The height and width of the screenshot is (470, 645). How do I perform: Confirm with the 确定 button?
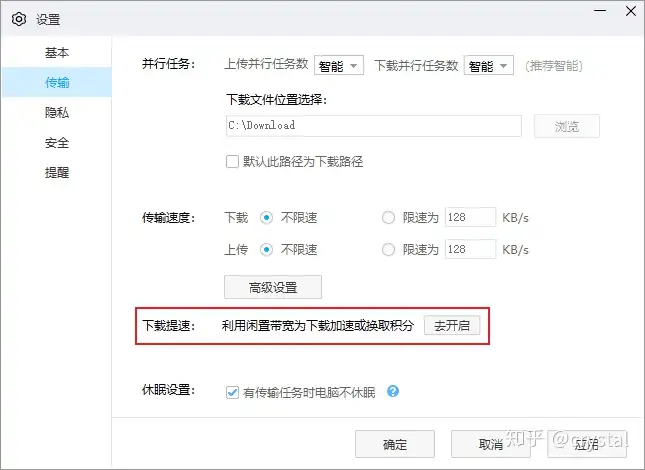(395, 444)
